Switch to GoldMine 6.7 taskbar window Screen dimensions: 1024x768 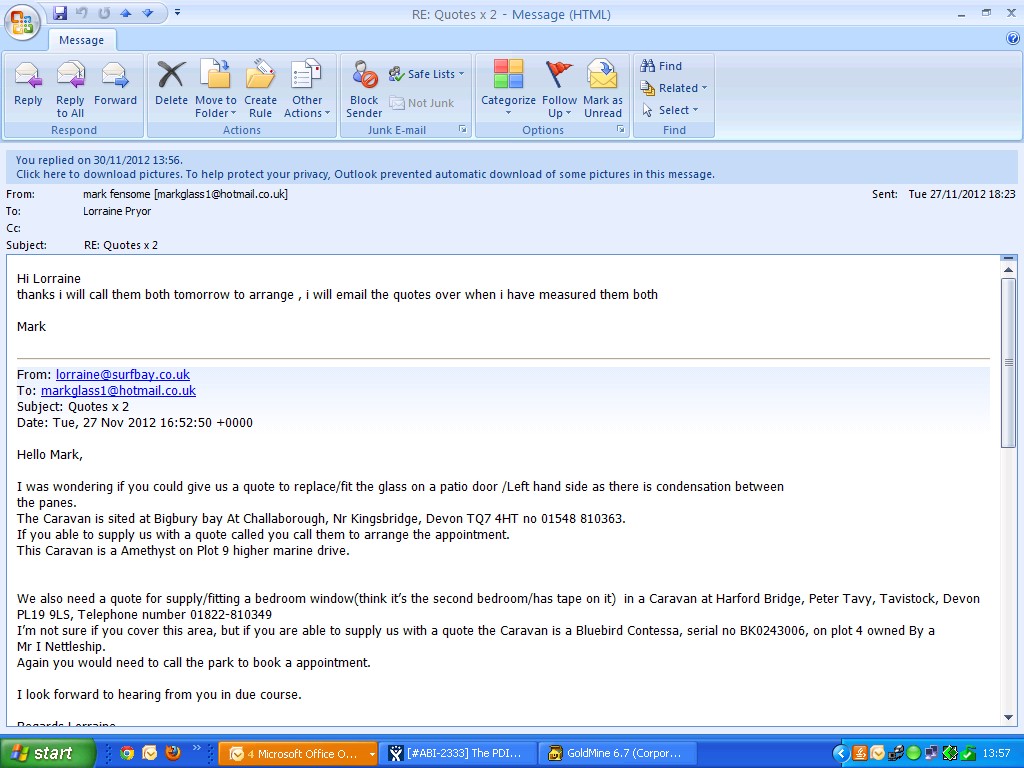(617, 754)
